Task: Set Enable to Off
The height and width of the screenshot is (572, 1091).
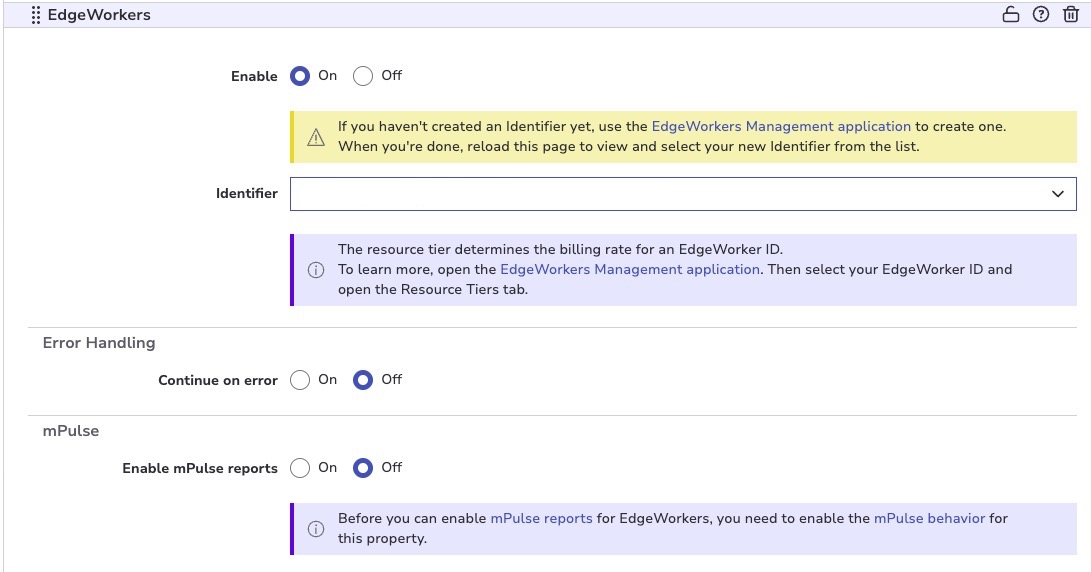Action: (363, 76)
